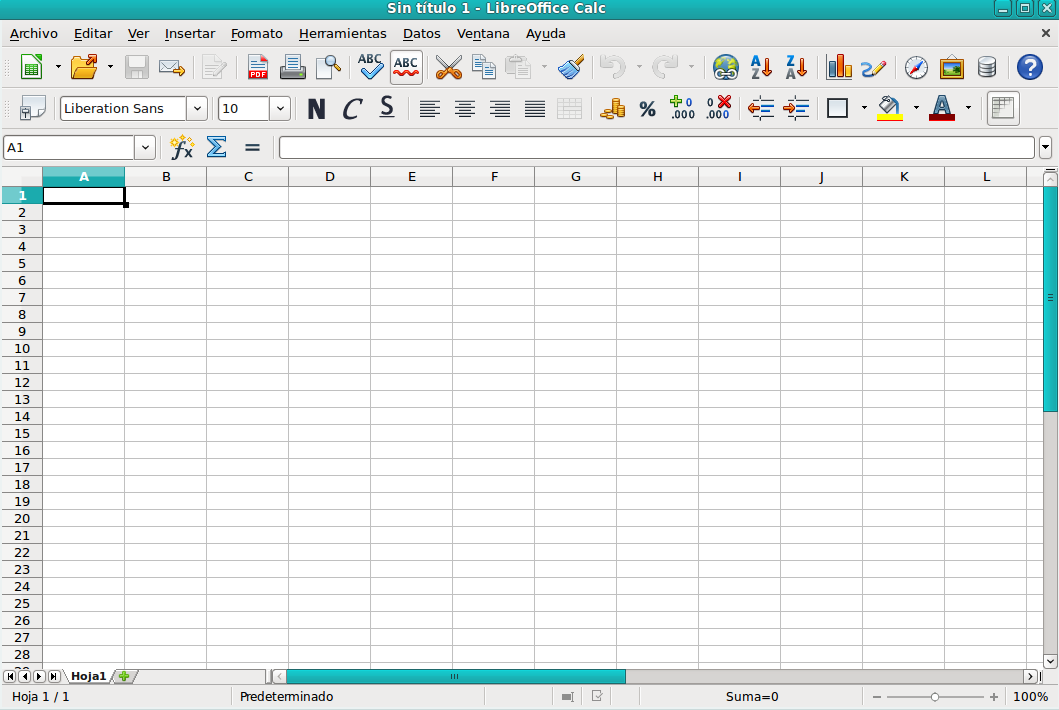Open the Archivo menu
The width and height of the screenshot is (1059, 710).
pyautogui.click(x=34, y=34)
